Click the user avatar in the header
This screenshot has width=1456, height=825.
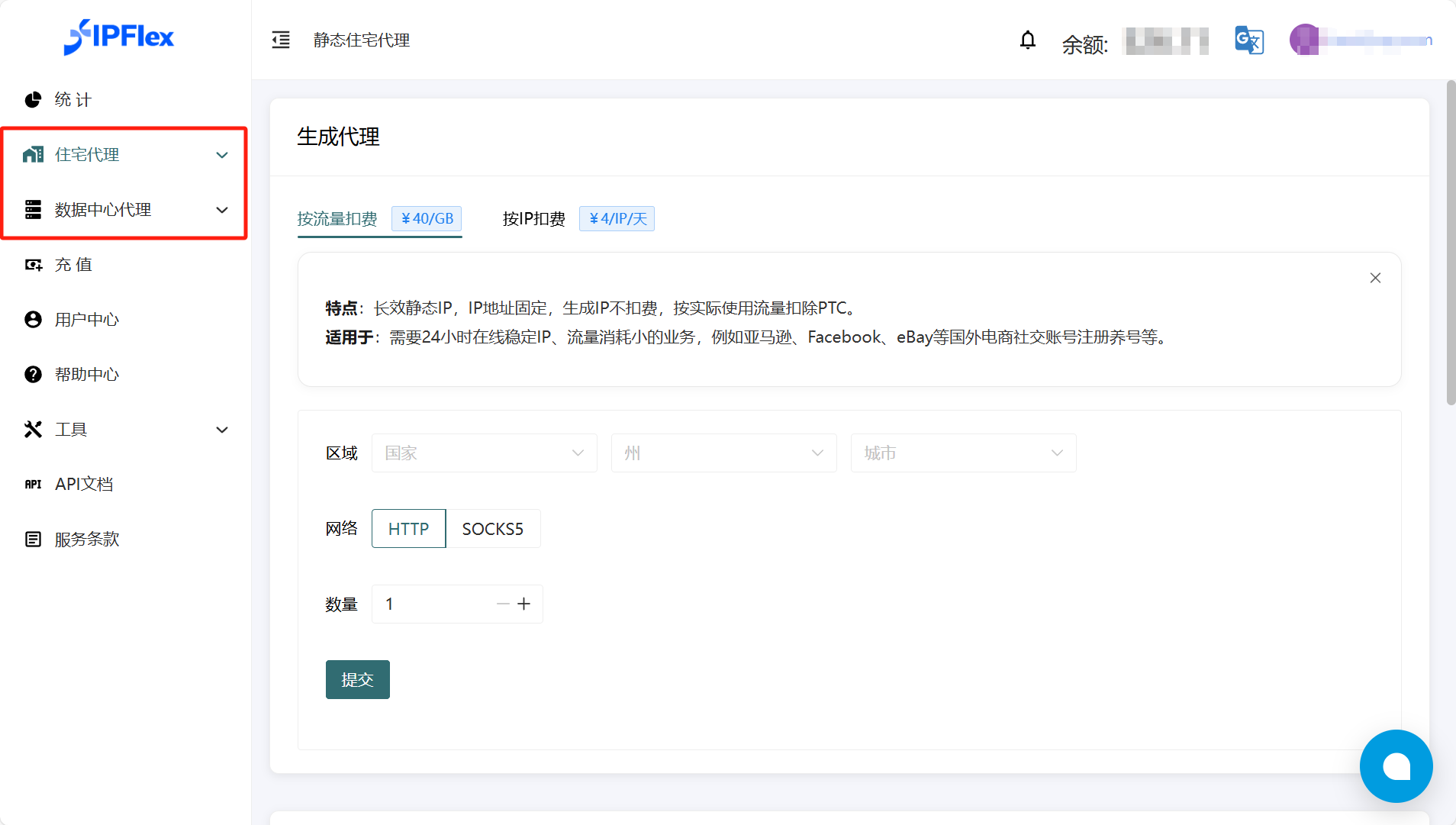[1304, 40]
